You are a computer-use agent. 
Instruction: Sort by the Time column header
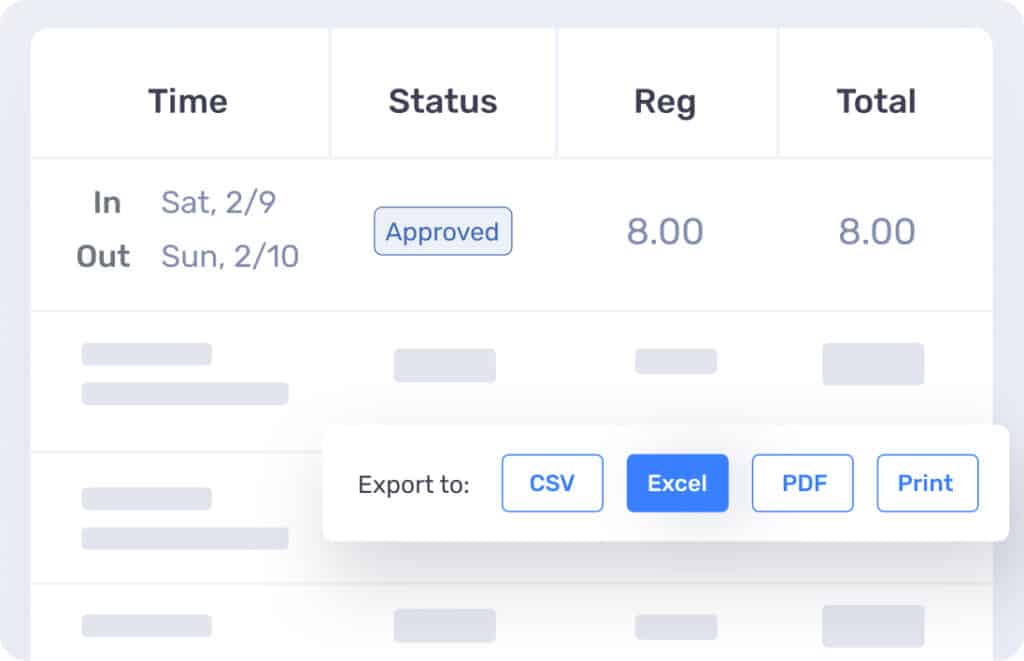[x=188, y=101]
